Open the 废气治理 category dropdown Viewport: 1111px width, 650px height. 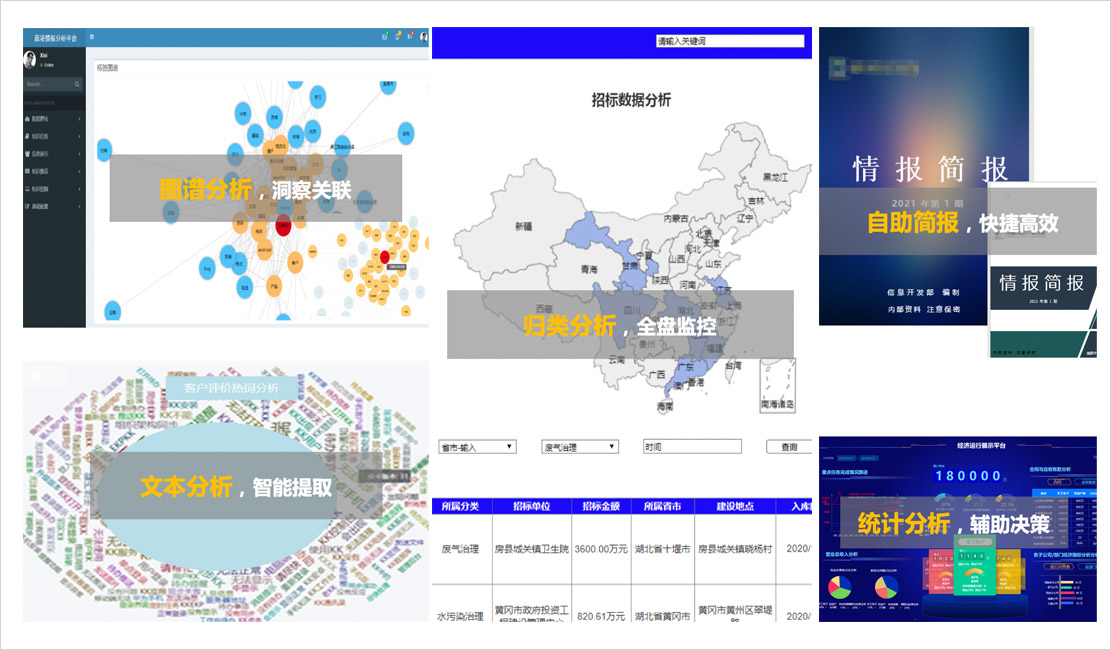click(580, 447)
